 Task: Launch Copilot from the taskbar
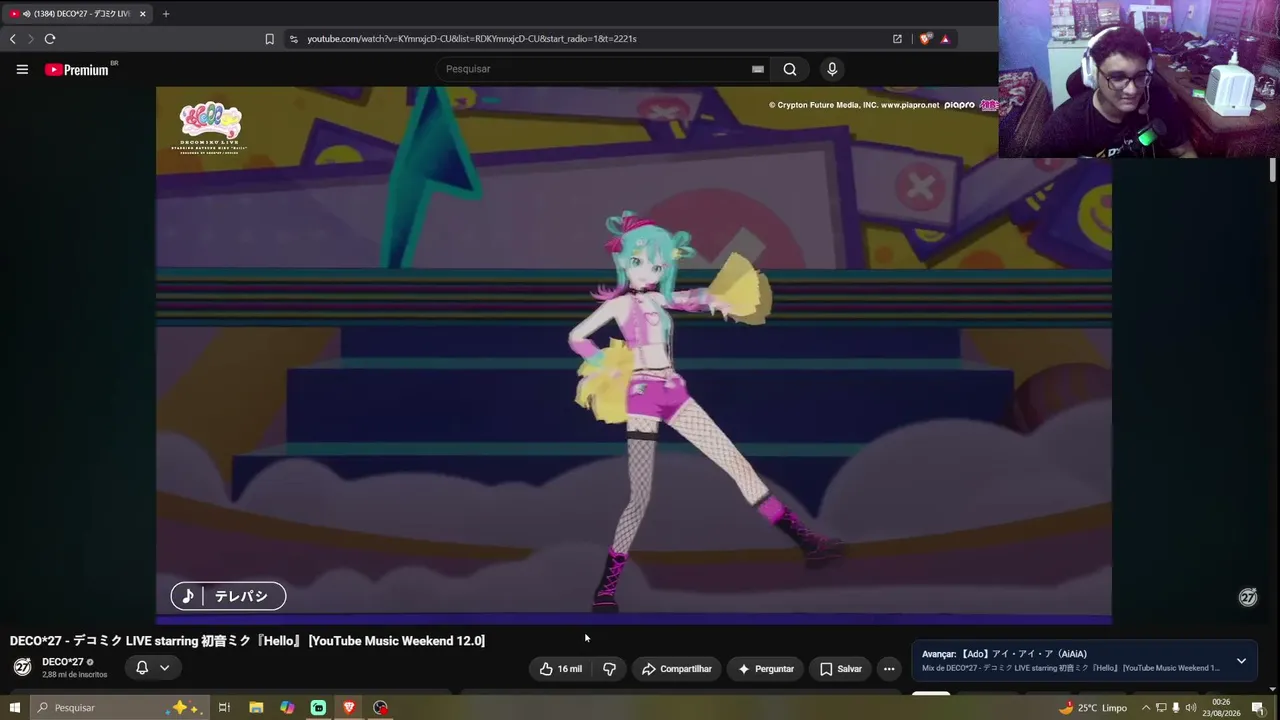coord(287,708)
